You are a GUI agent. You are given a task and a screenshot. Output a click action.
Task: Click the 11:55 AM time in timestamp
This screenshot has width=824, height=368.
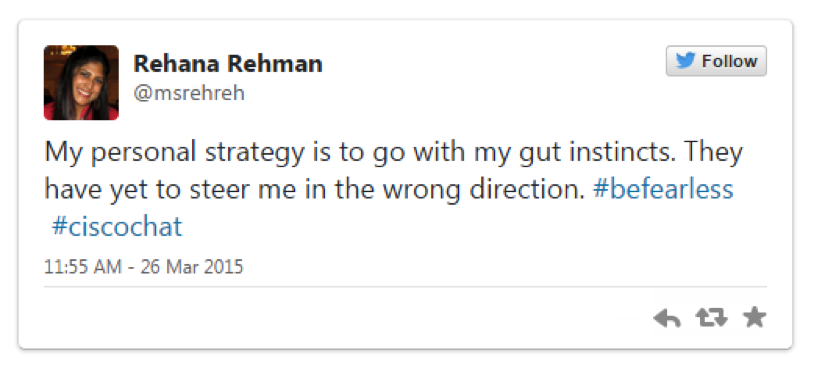click(x=83, y=267)
